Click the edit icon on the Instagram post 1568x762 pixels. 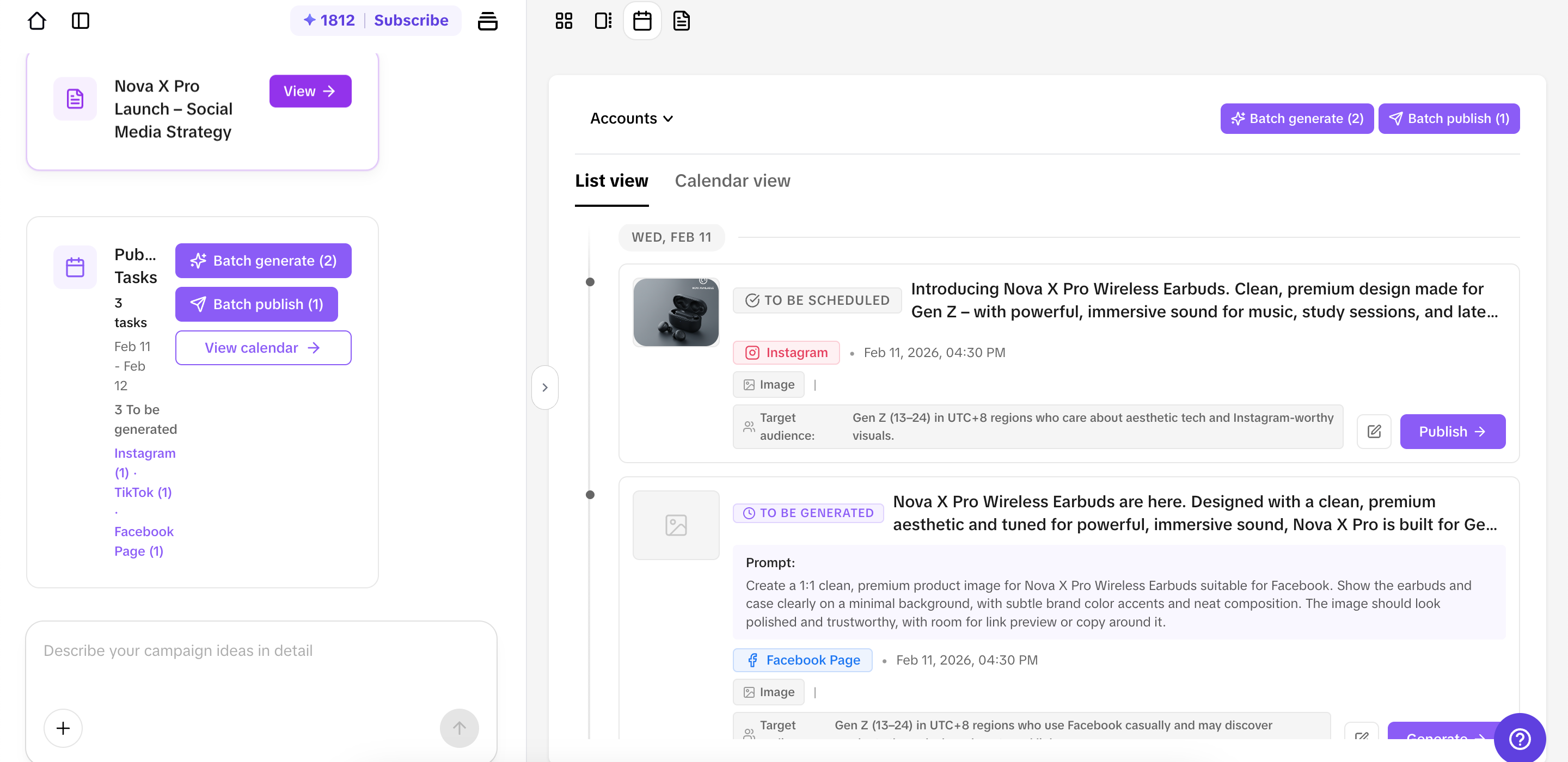coord(1374,431)
